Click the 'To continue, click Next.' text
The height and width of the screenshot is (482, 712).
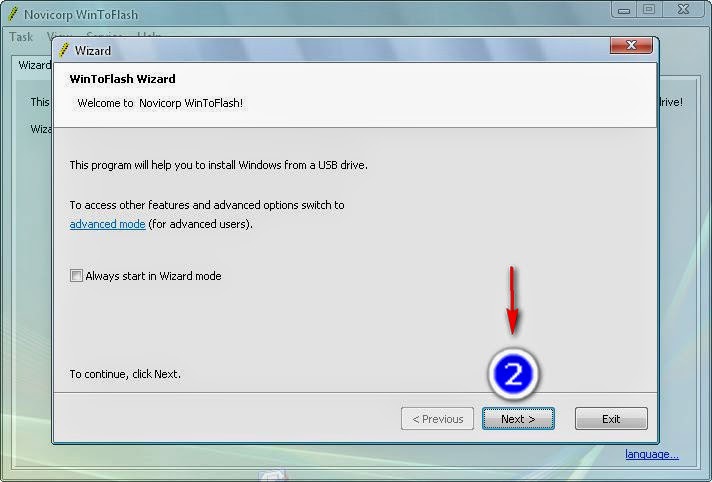coord(125,374)
